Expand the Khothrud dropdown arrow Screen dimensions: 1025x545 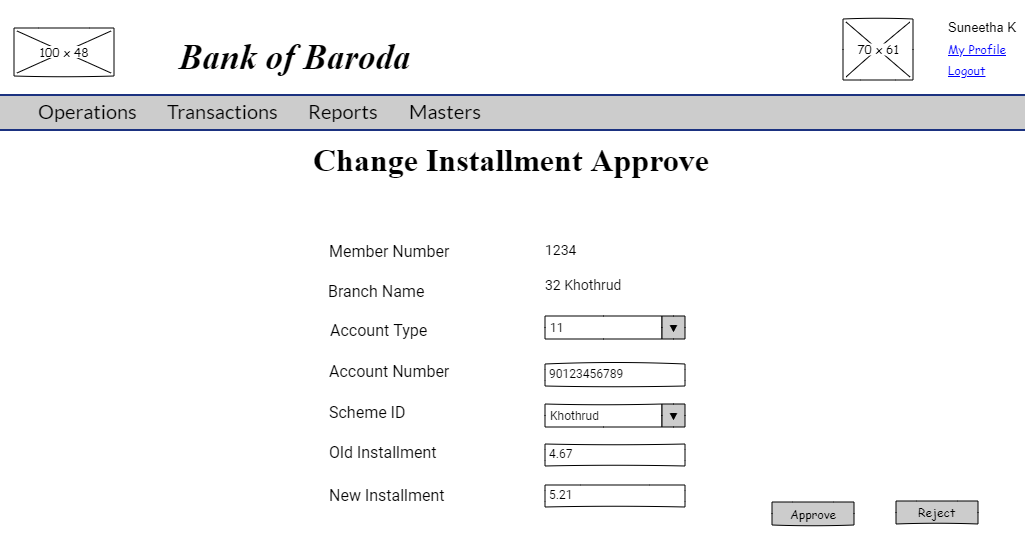click(x=673, y=416)
